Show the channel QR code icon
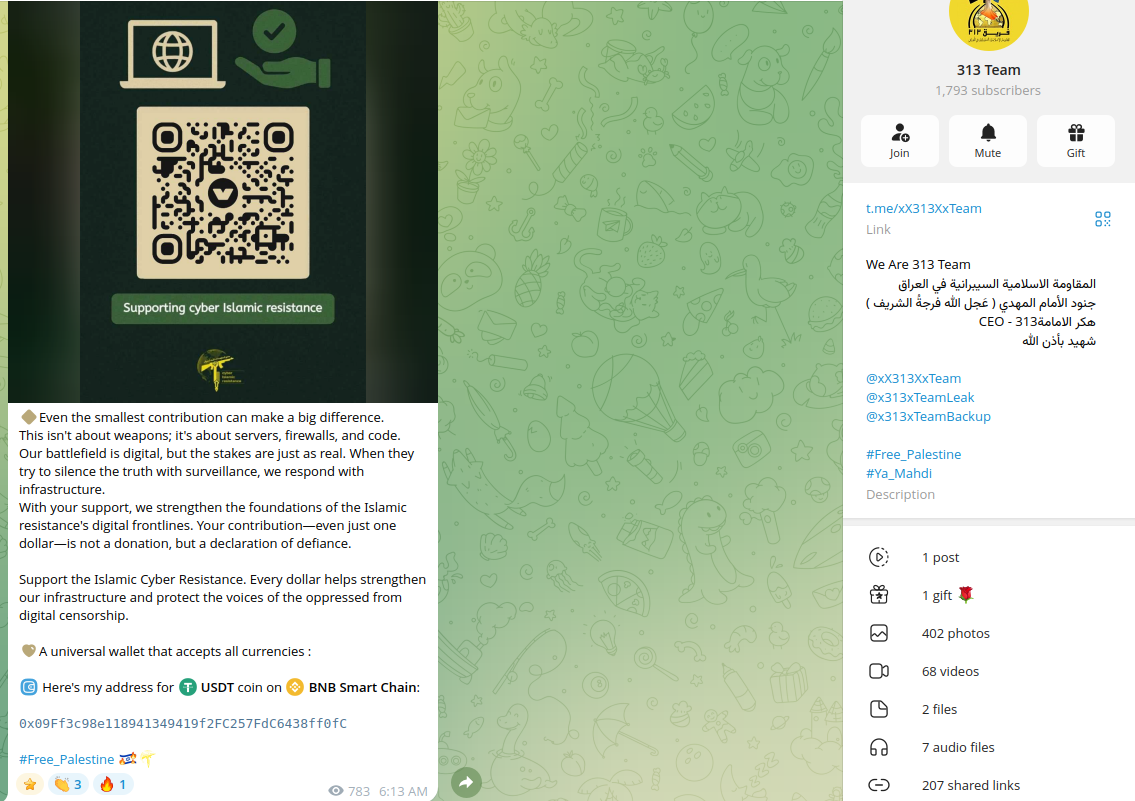1135x801 pixels. pyautogui.click(x=1102, y=219)
